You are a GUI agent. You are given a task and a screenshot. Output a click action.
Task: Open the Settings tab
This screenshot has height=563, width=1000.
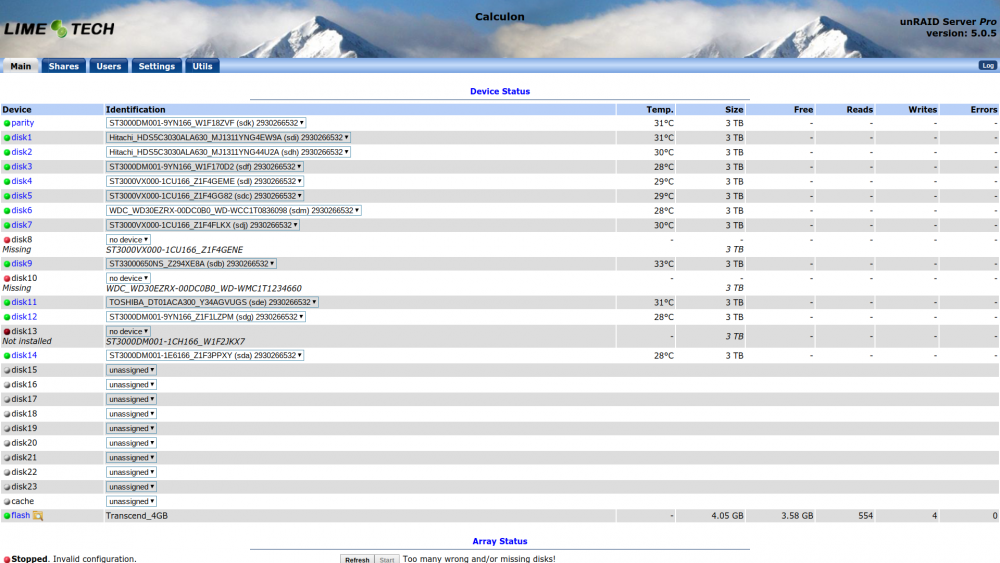pyautogui.click(x=156, y=66)
